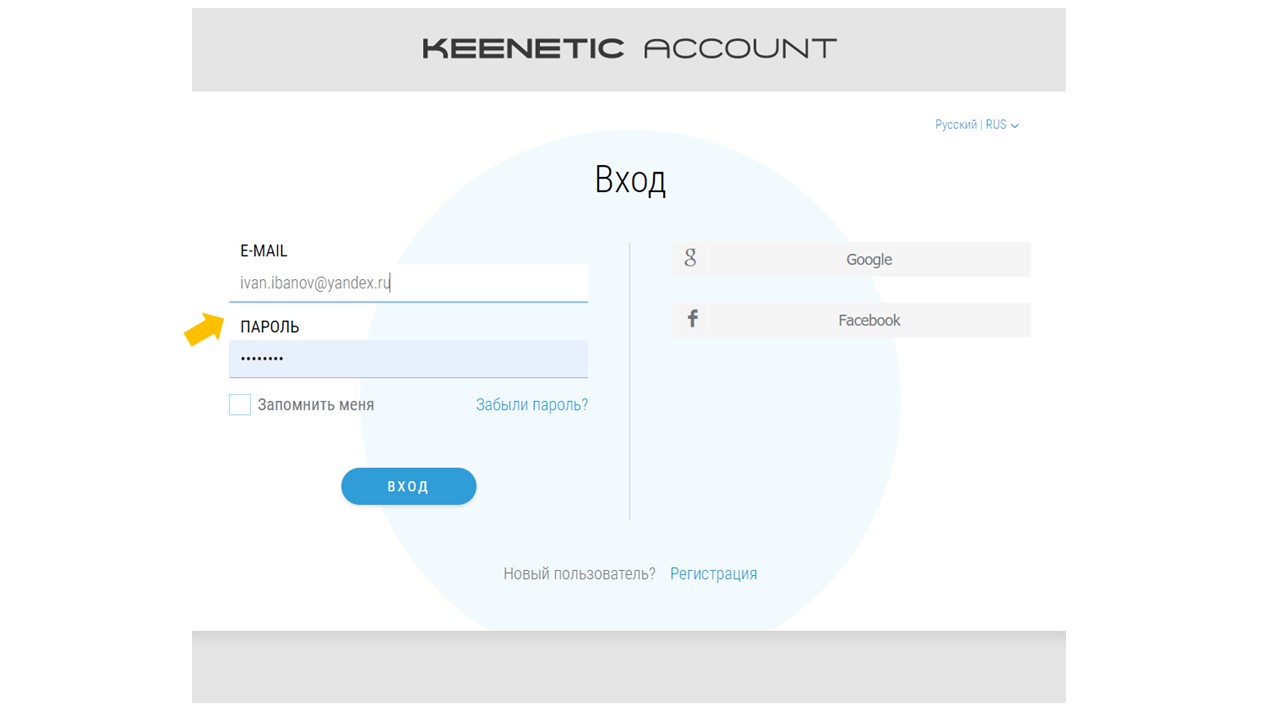The height and width of the screenshot is (720, 1280).
Task: Click the E-MAIL field label
Action: [x=264, y=251]
